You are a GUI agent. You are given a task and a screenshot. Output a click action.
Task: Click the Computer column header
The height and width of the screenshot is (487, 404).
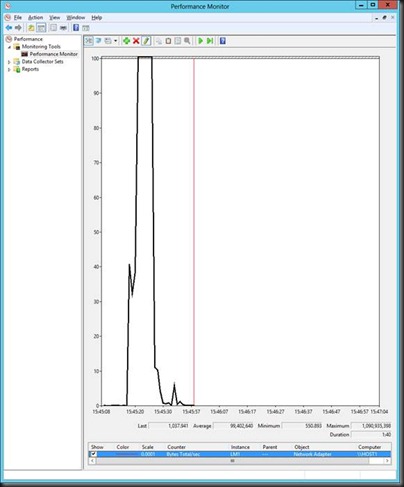click(x=369, y=447)
